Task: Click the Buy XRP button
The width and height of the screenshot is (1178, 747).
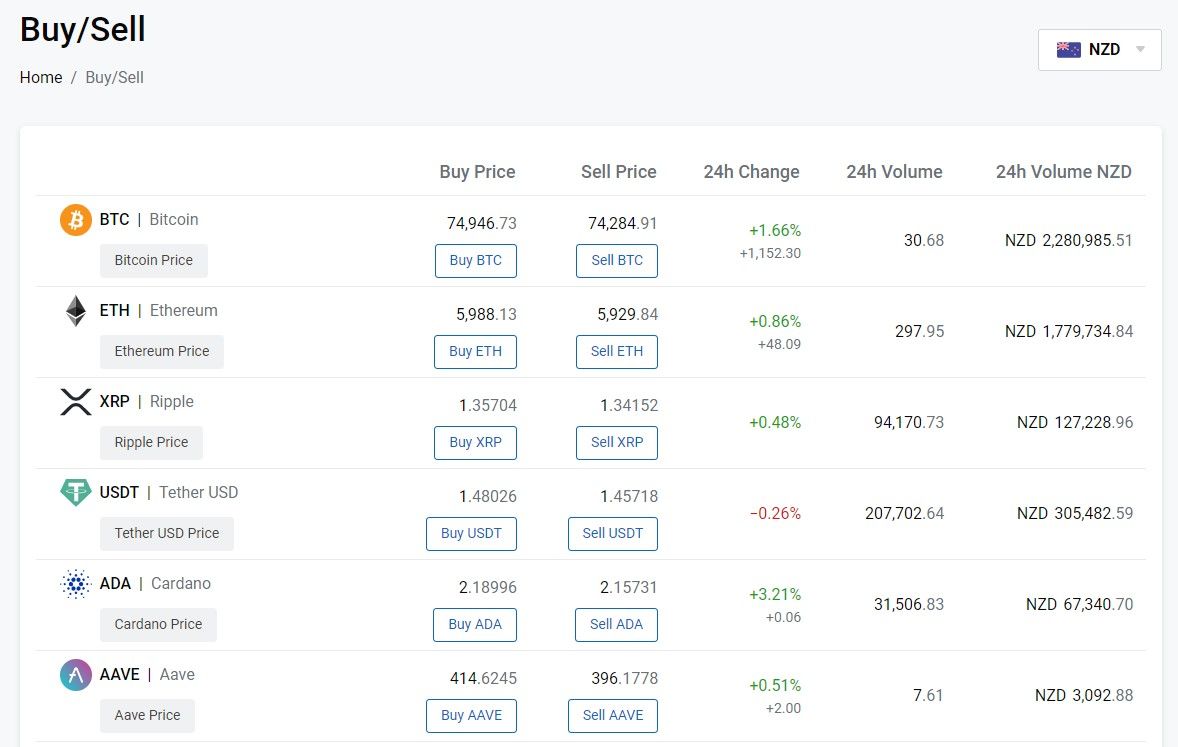Action: coord(476,443)
